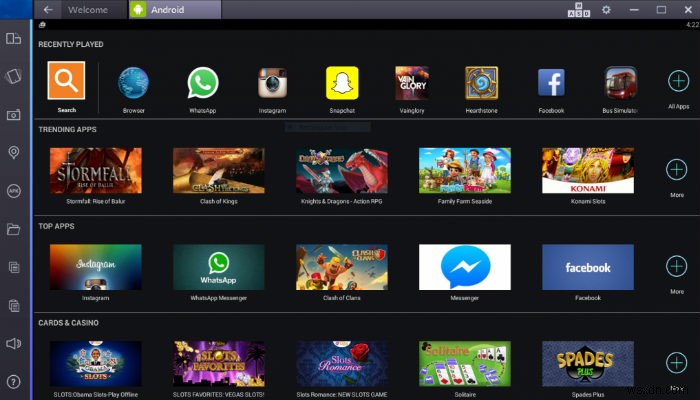Open the Vainglory game icon
700x400 pixels.
pos(412,83)
